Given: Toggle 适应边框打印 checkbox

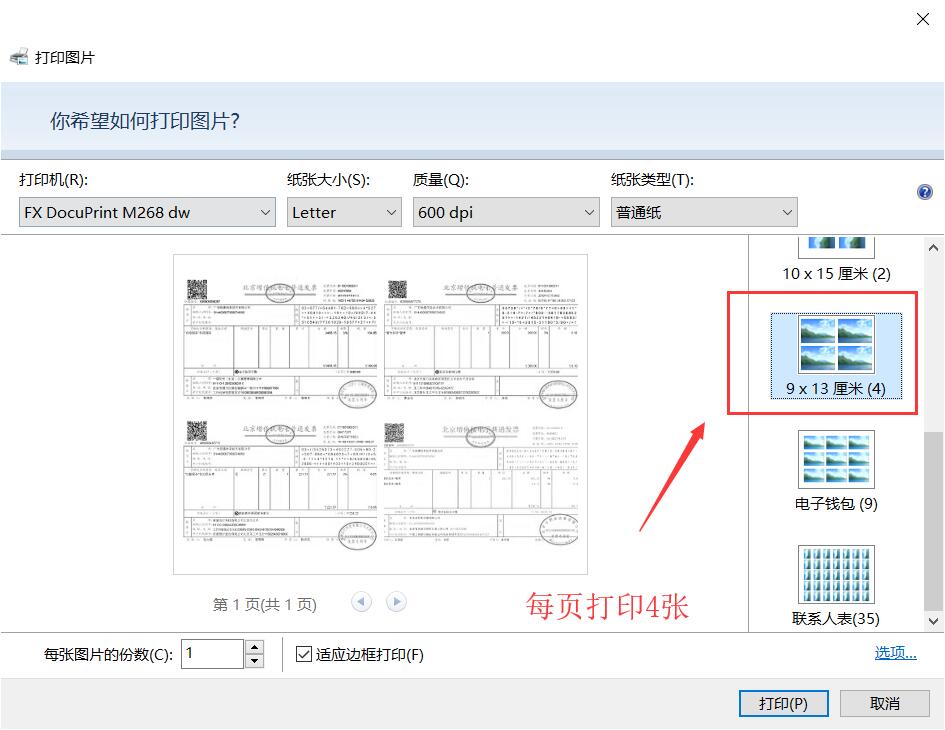Looking at the screenshot, I should [306, 655].
